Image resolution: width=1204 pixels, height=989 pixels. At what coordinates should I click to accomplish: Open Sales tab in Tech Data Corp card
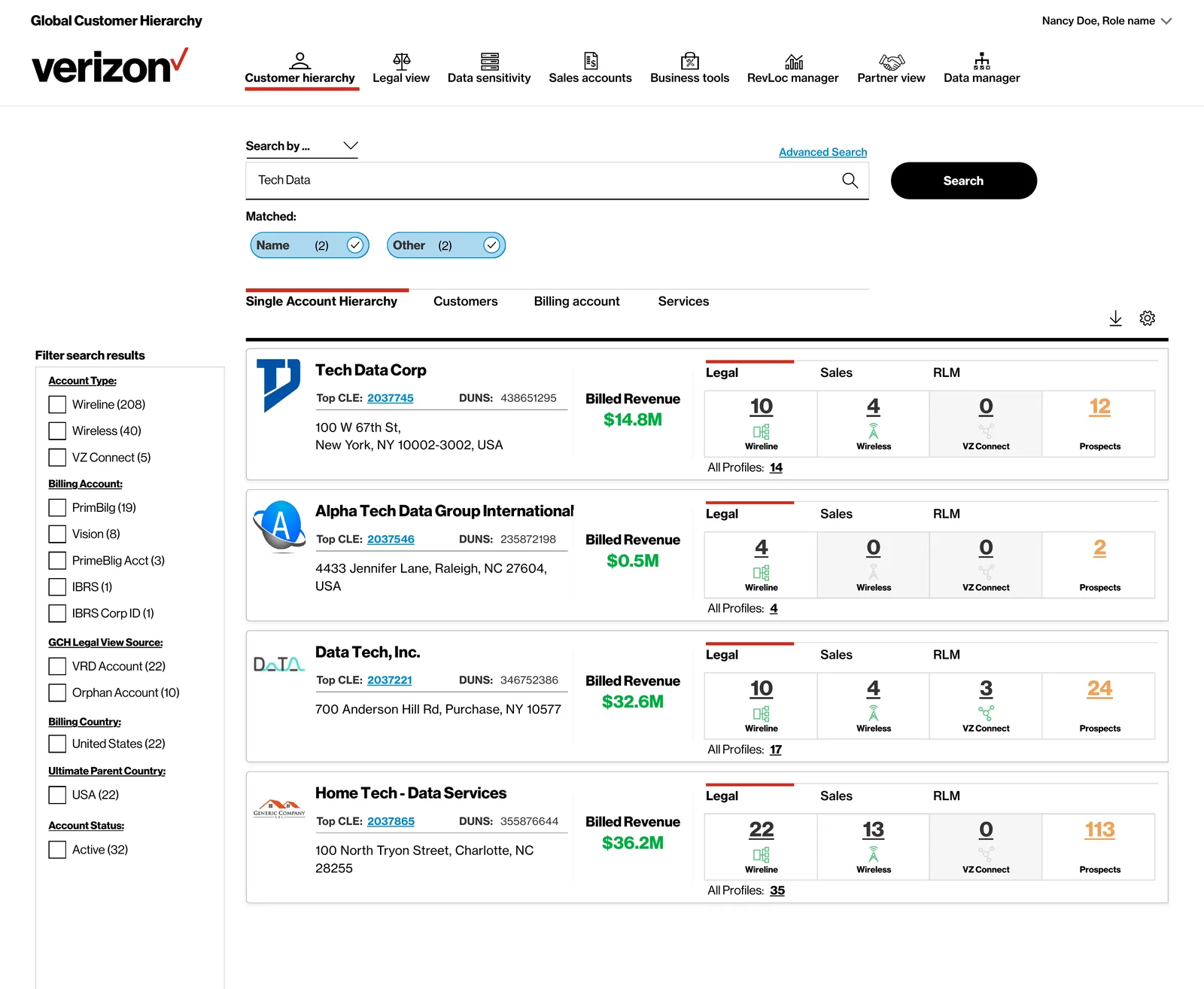click(x=837, y=373)
